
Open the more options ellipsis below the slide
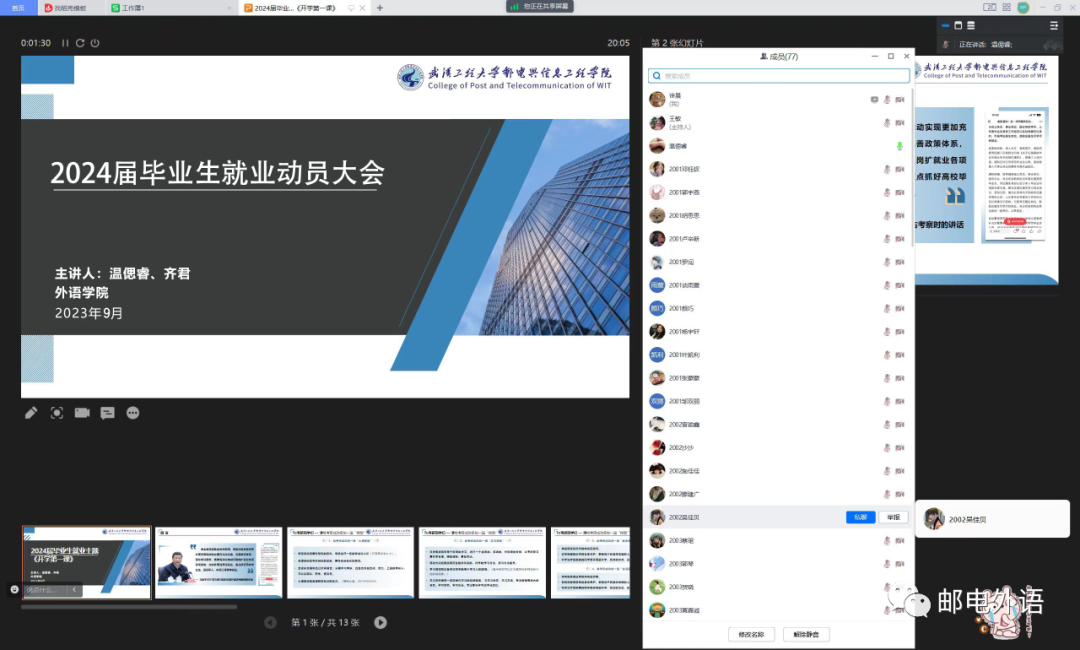coord(133,413)
